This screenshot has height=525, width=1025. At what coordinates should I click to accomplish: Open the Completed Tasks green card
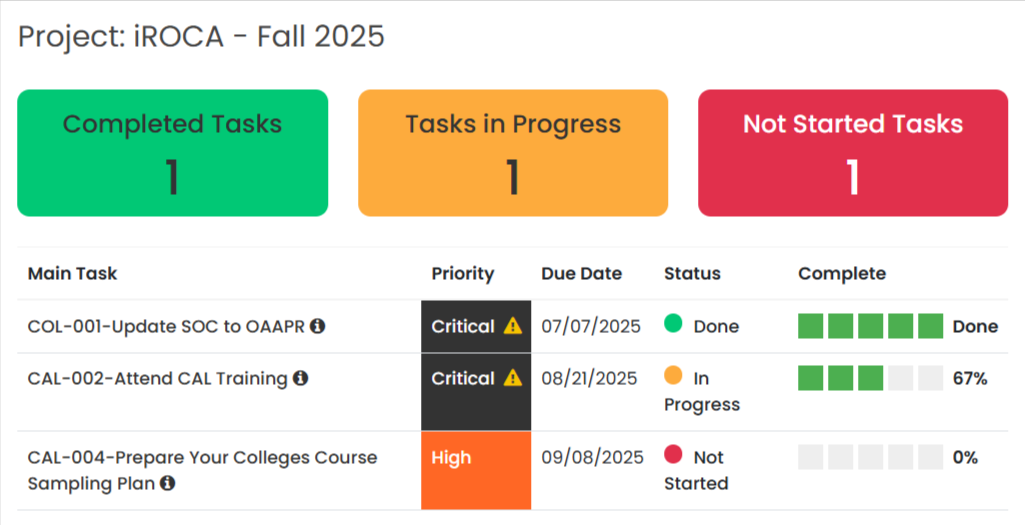[x=173, y=153]
